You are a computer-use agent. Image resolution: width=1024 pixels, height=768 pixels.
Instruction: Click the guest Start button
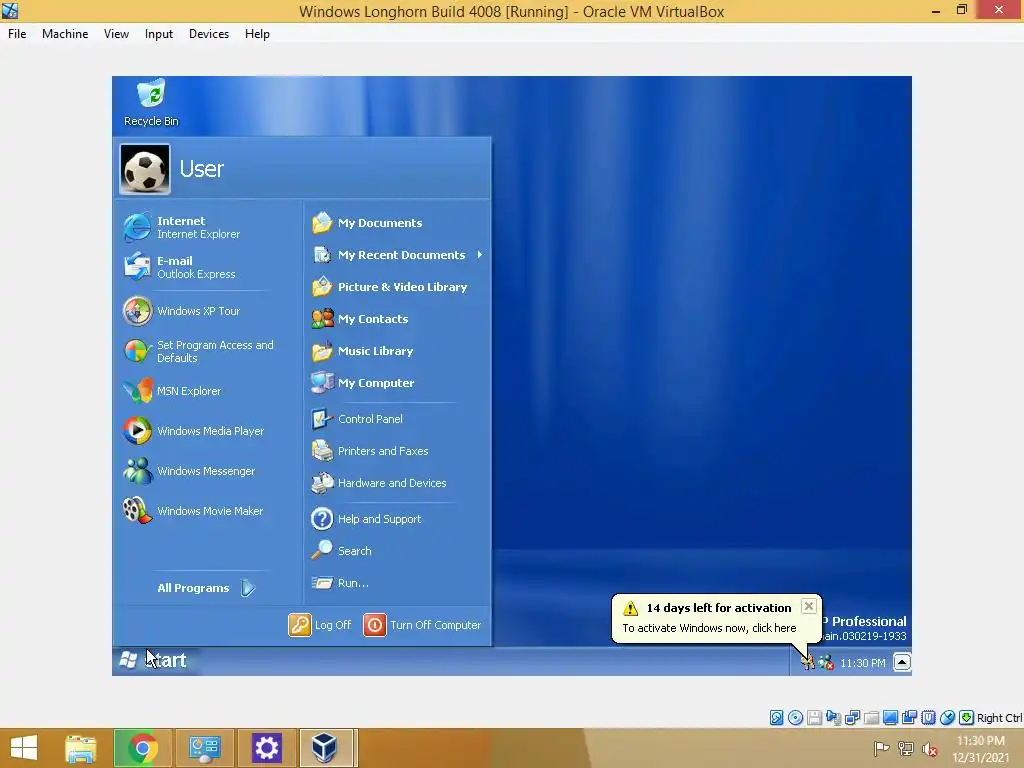click(x=154, y=660)
